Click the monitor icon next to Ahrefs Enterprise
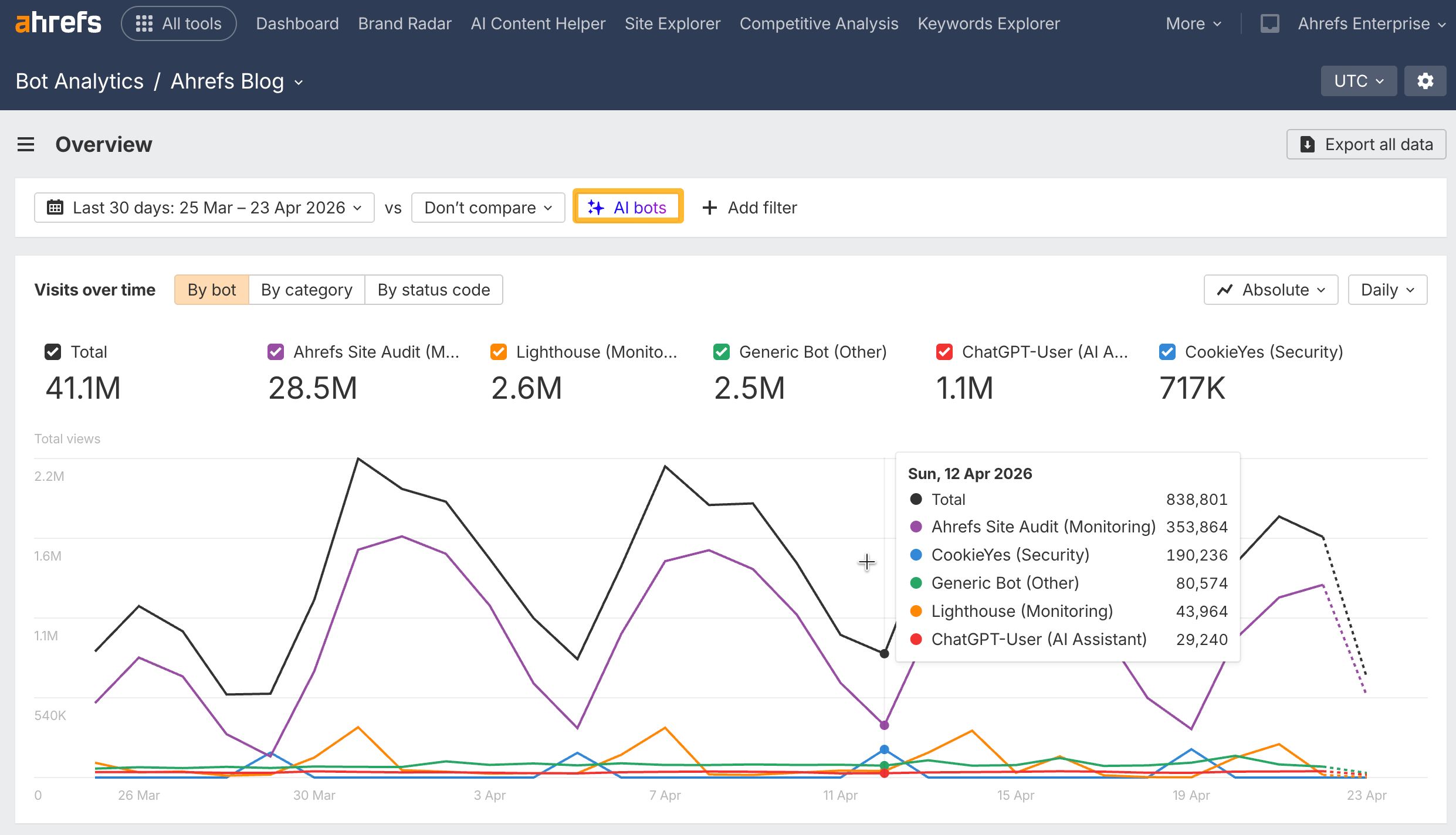The width and height of the screenshot is (1456, 835). pyautogui.click(x=1269, y=23)
